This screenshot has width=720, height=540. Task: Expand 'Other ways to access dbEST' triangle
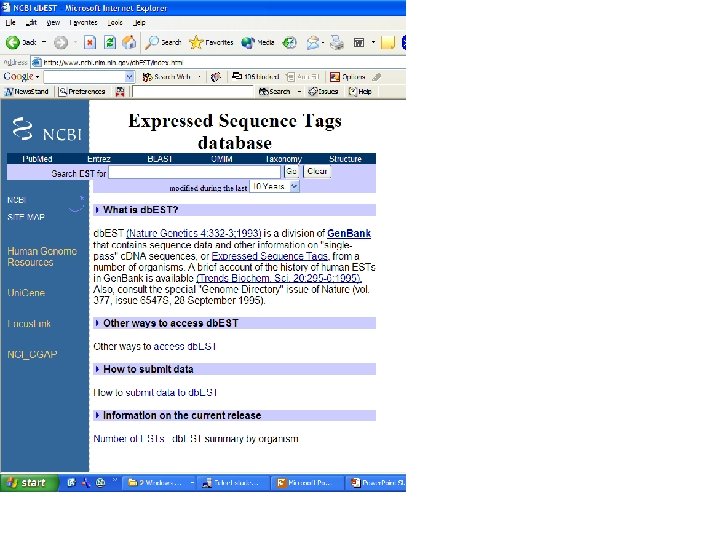(97, 323)
